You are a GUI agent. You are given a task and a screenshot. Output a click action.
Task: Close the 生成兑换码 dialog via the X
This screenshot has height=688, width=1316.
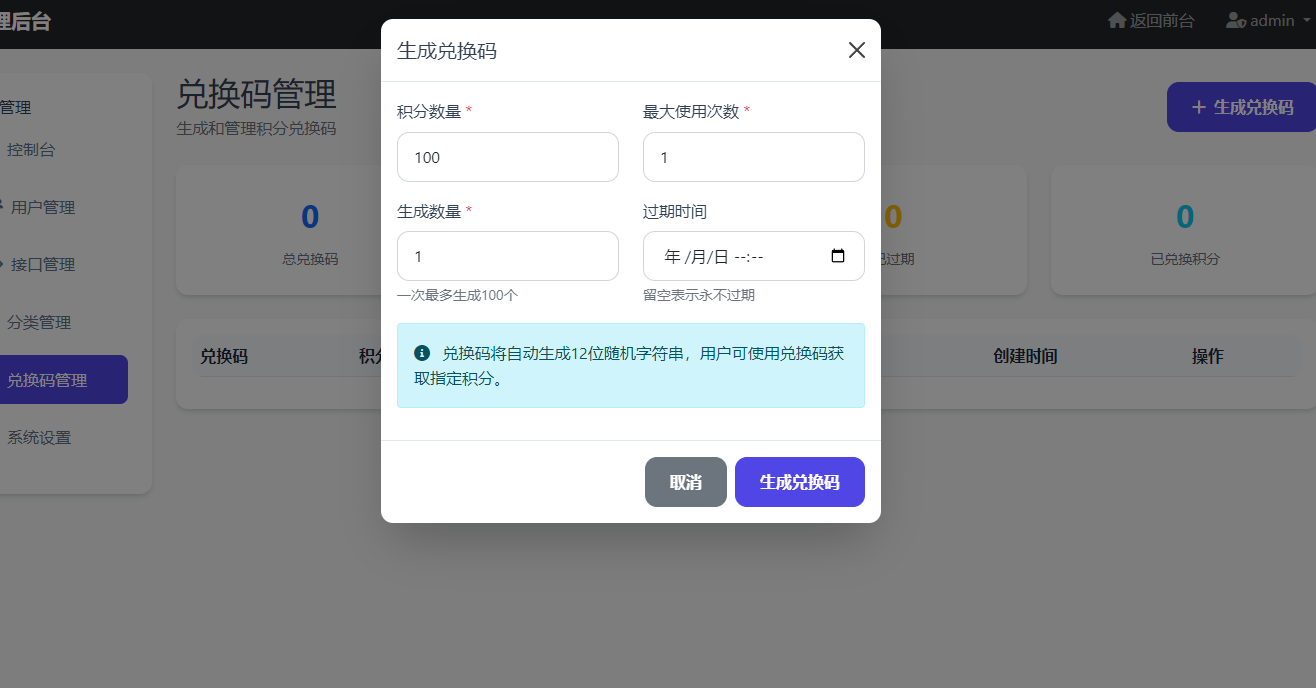[856, 49]
